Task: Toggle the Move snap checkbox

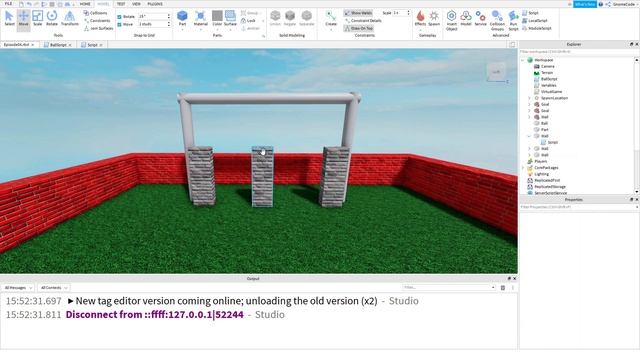Action: point(119,24)
